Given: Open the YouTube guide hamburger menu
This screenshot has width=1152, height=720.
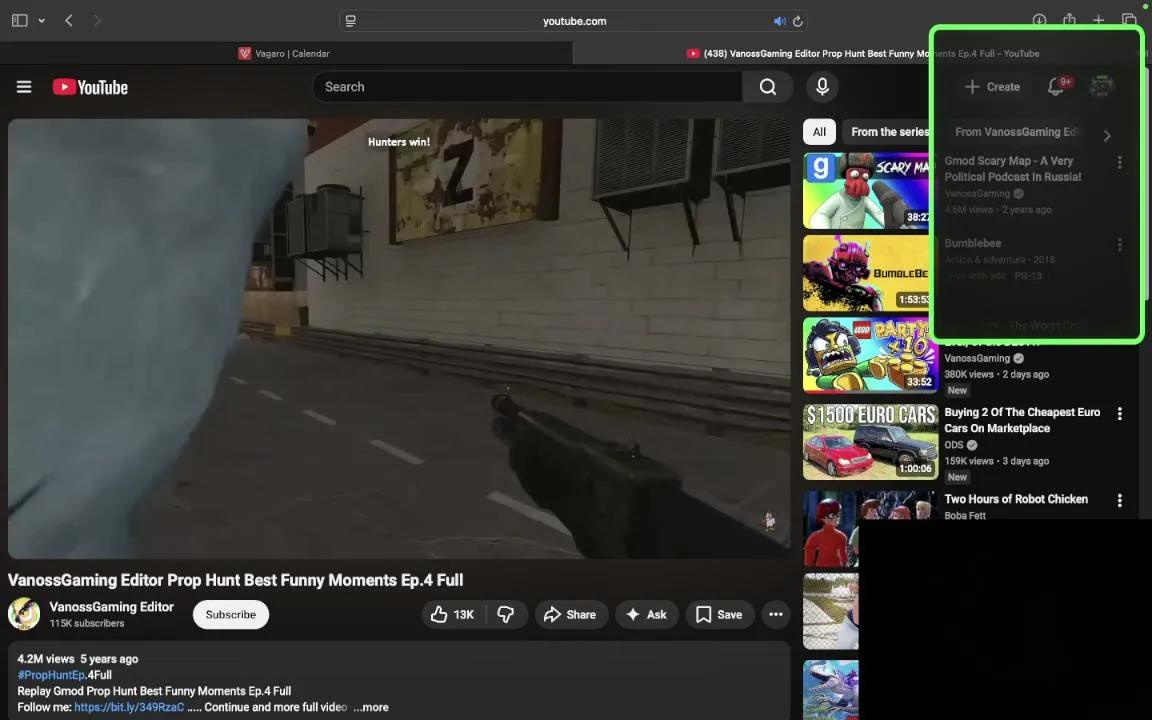Looking at the screenshot, I should [x=24, y=87].
